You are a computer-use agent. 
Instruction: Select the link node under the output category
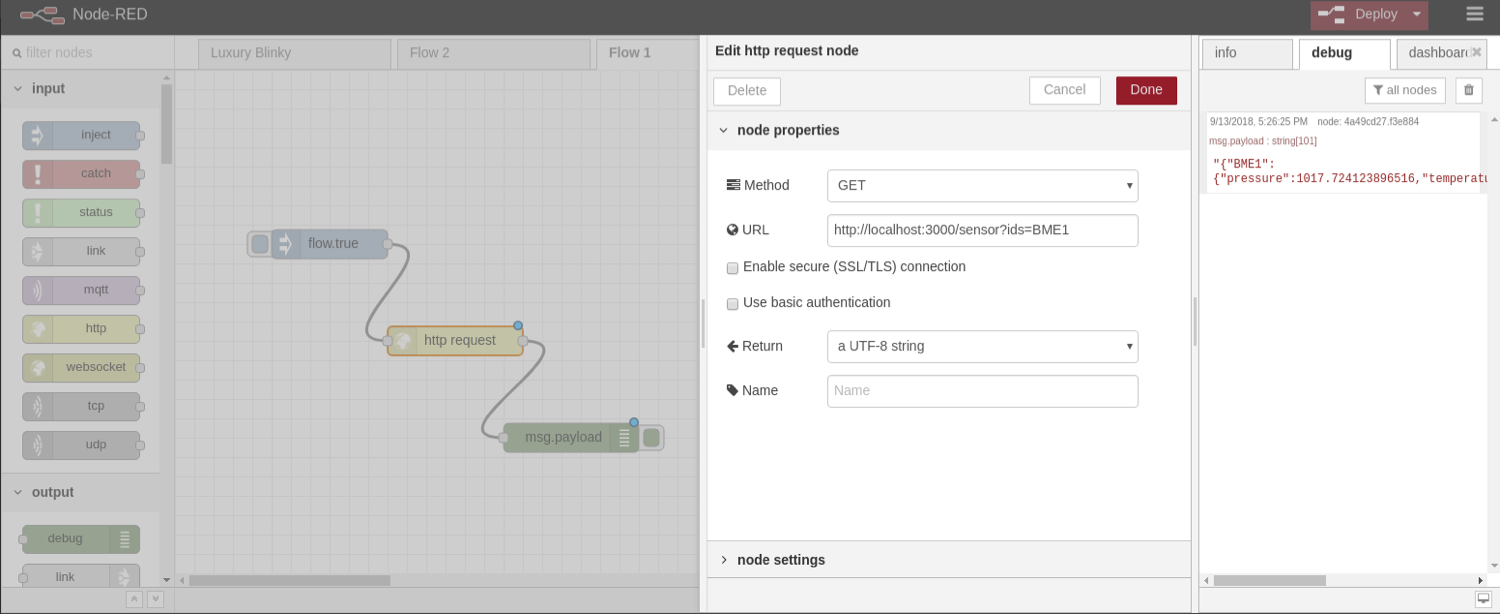81,577
